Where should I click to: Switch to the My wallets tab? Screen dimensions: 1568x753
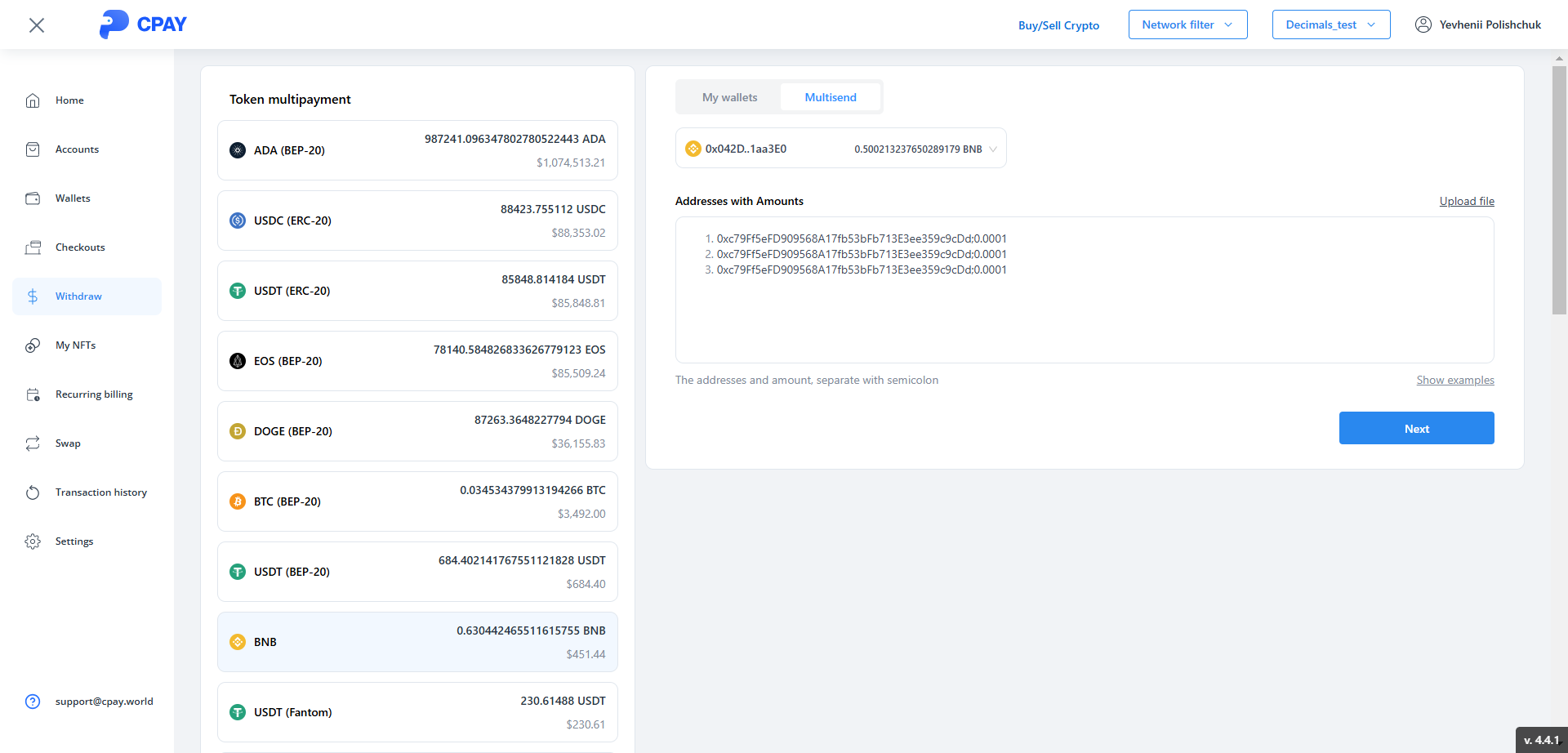[729, 97]
